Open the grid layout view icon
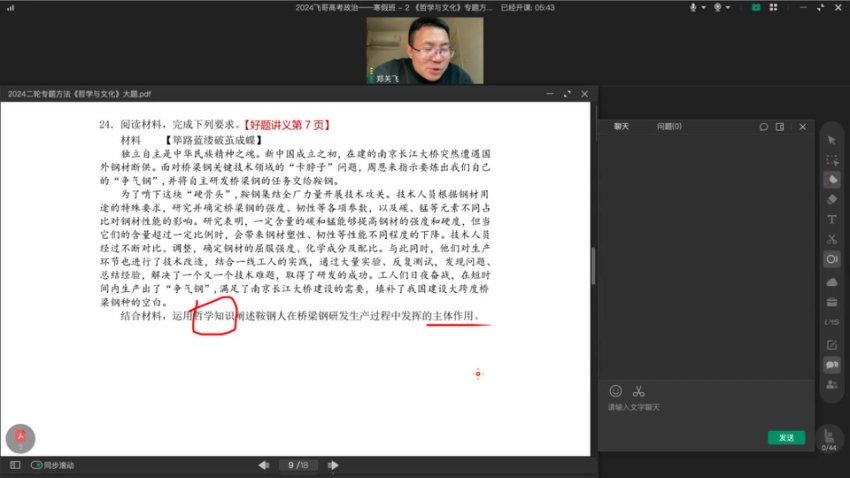850x478 pixels. pyautogui.click(x=774, y=8)
